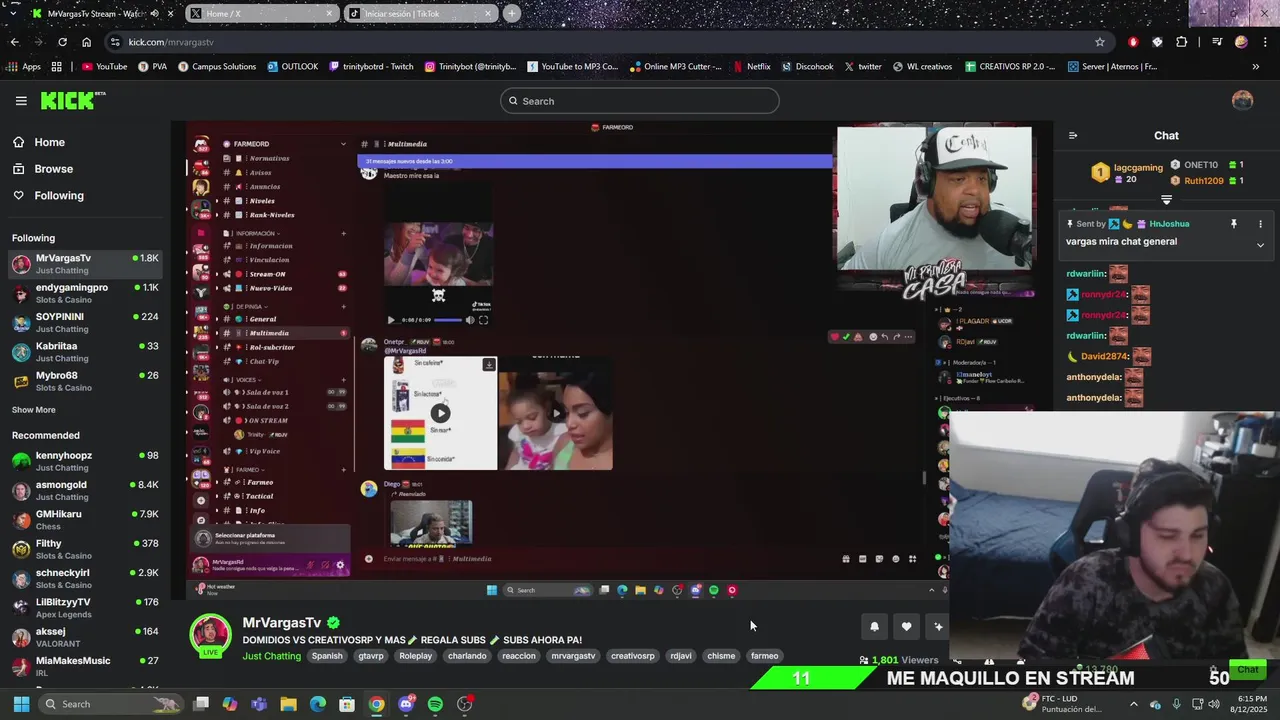Image resolution: width=1280 pixels, height=720 pixels.
Task: Click lagcgaming top gifter
Action: pos(1138,168)
